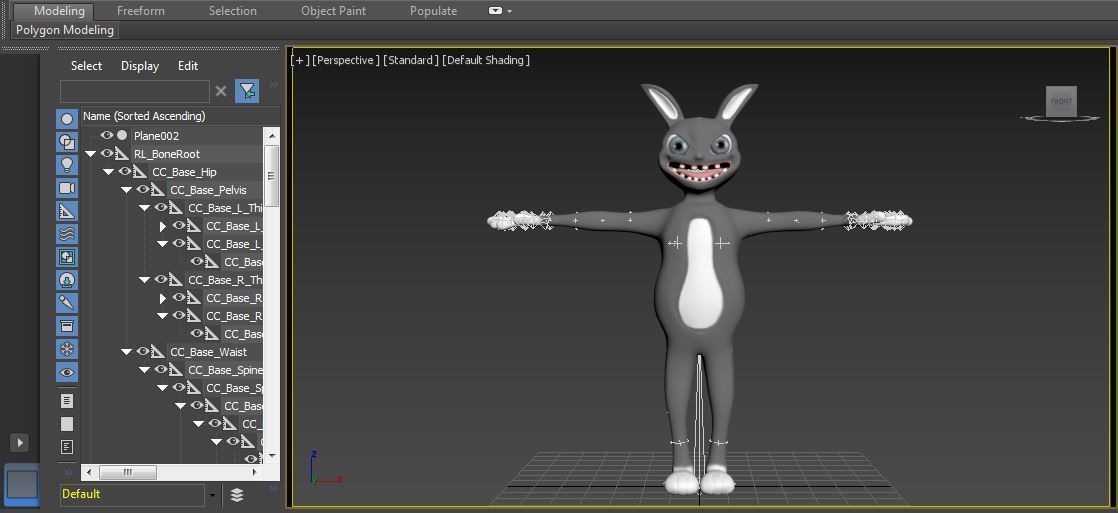Open ribbon options dropdown after Populate
The width and height of the screenshot is (1118, 513).
500,11
